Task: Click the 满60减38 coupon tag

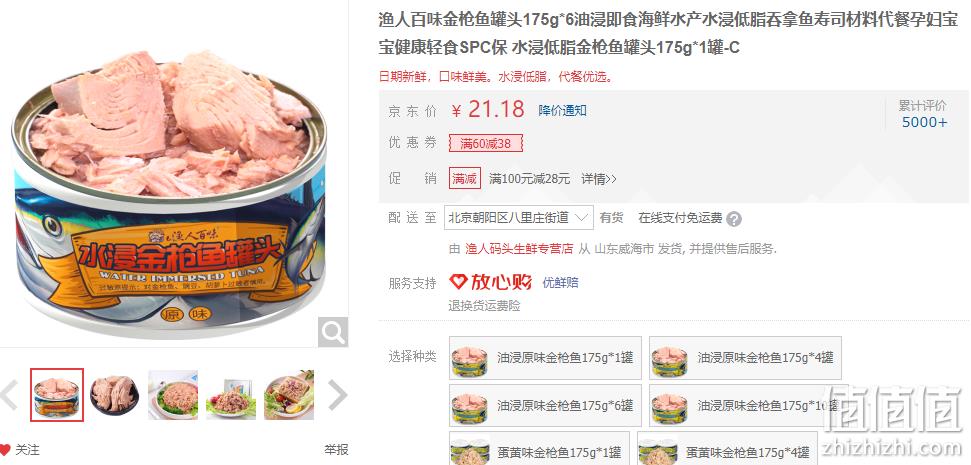Action: pyautogui.click(x=486, y=144)
